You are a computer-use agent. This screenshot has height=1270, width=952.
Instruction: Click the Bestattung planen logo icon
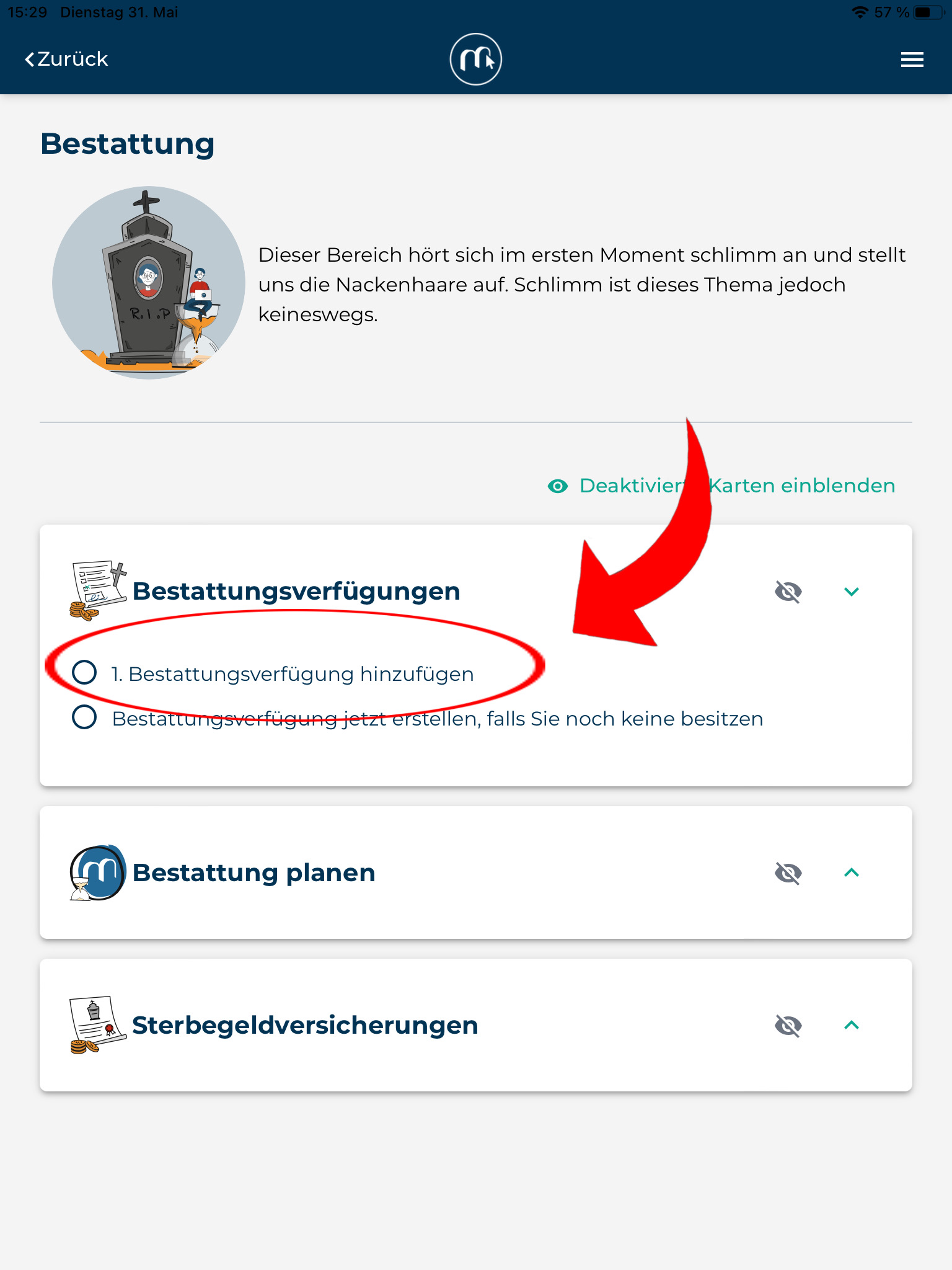coord(98,873)
